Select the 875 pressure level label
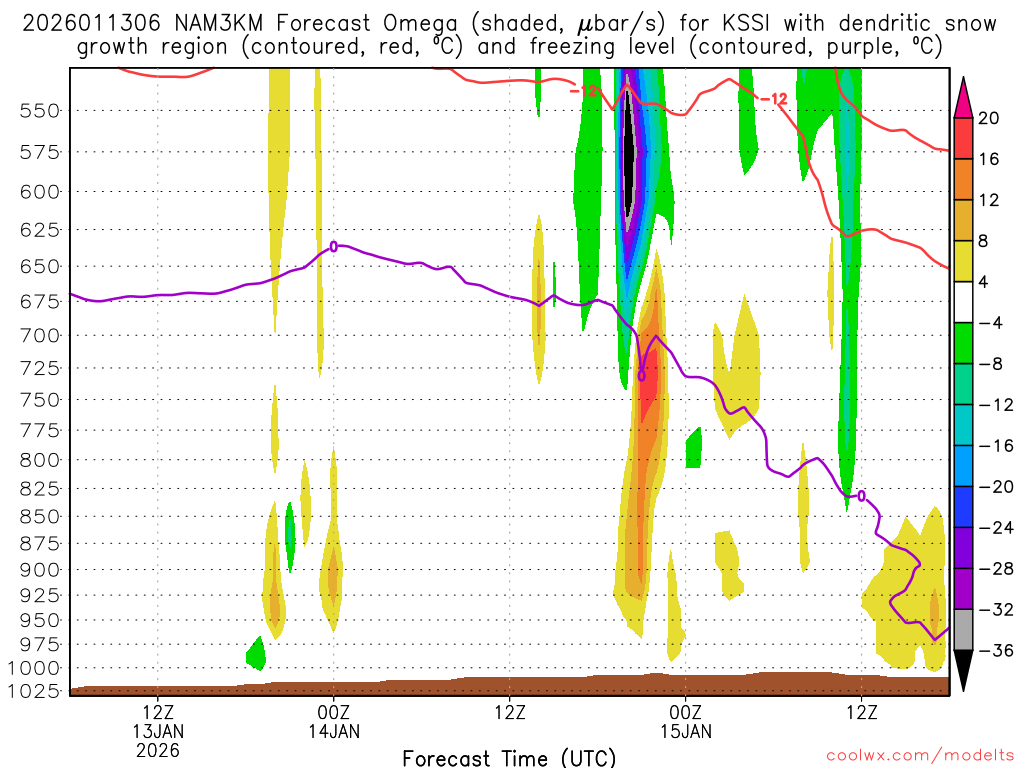The height and width of the screenshot is (768, 1024). pyautogui.click(x=39, y=544)
